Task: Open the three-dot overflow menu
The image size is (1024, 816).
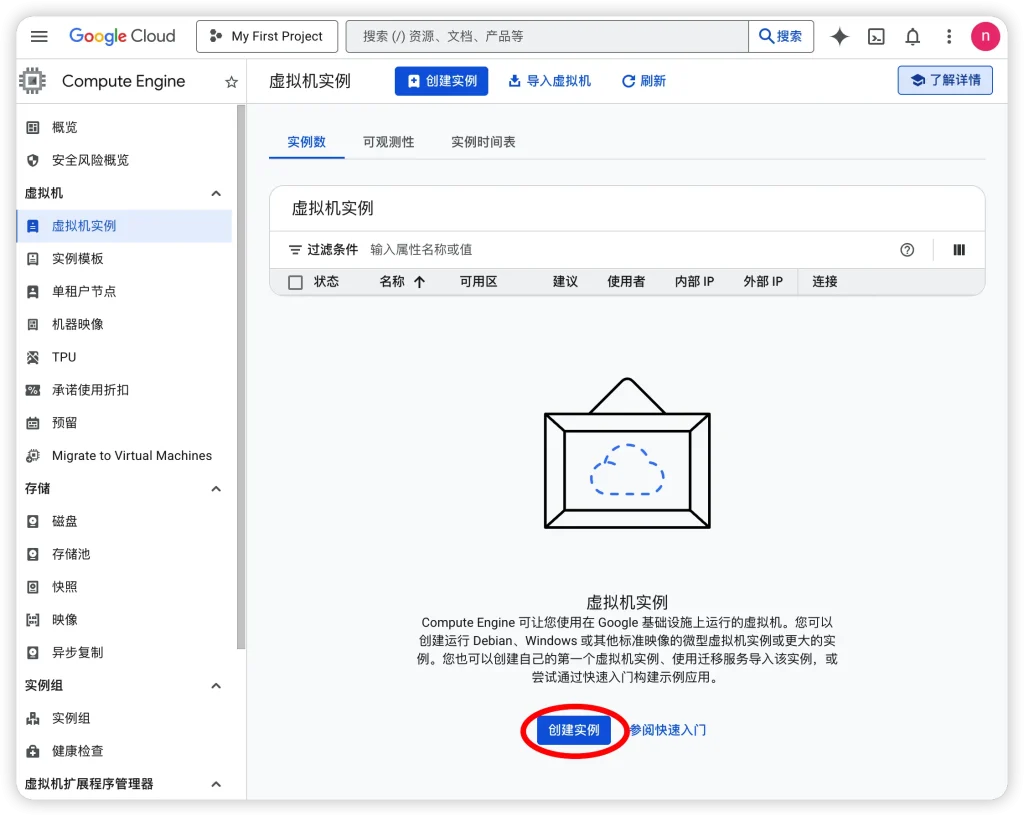Action: click(x=948, y=36)
